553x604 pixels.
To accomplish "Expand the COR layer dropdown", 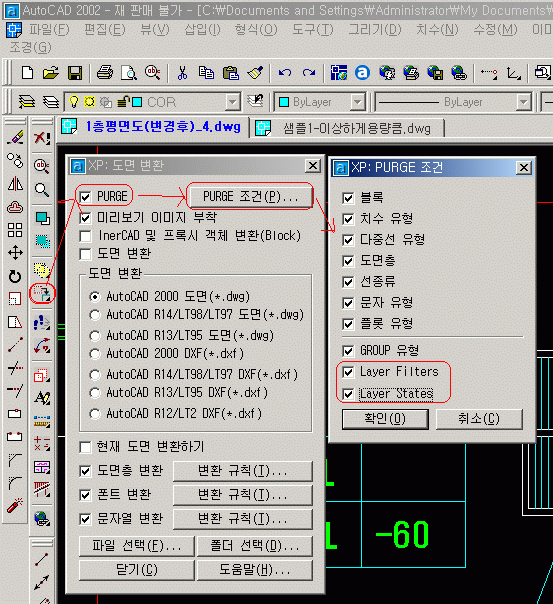I will [232, 102].
